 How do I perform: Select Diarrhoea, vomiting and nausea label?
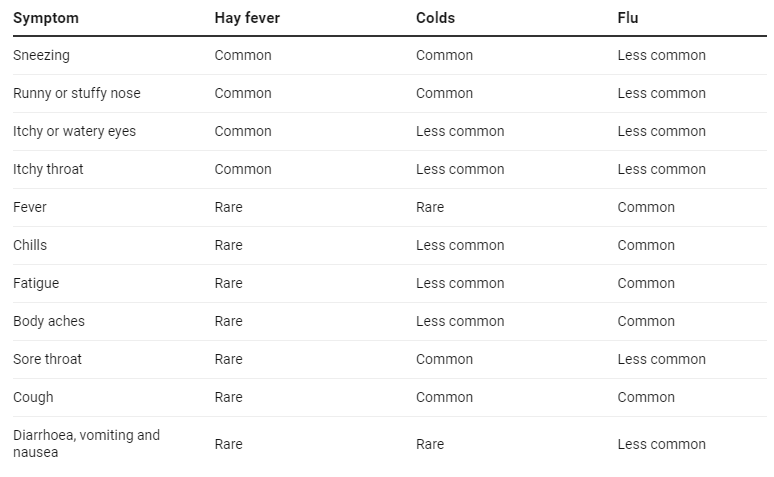click(86, 444)
